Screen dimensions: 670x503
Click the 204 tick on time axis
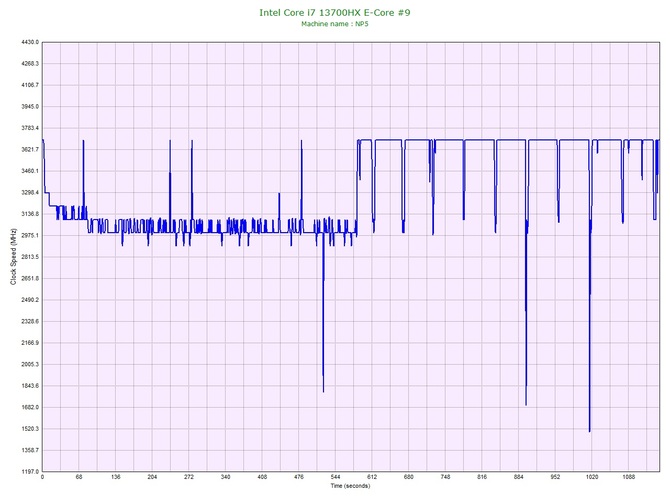click(152, 477)
